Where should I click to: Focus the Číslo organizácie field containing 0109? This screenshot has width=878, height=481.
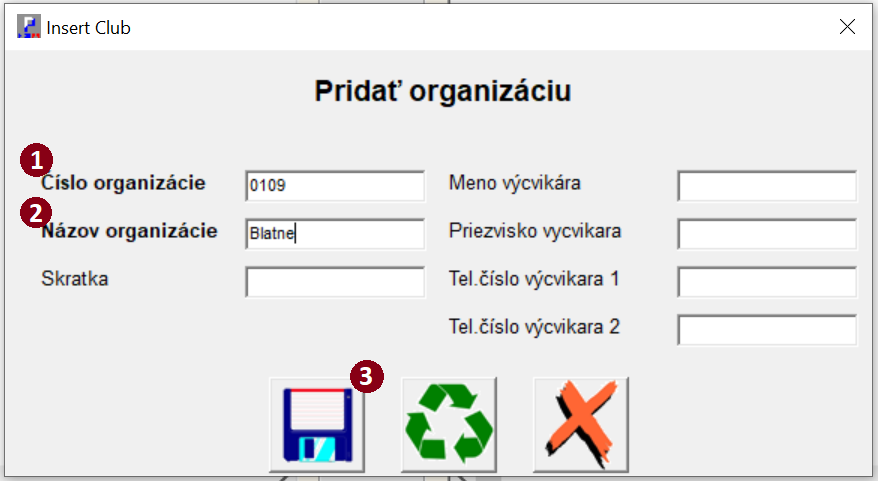335,186
